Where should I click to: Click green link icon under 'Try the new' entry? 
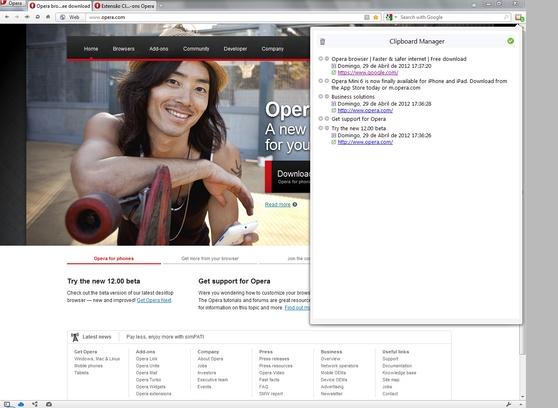tap(334, 142)
